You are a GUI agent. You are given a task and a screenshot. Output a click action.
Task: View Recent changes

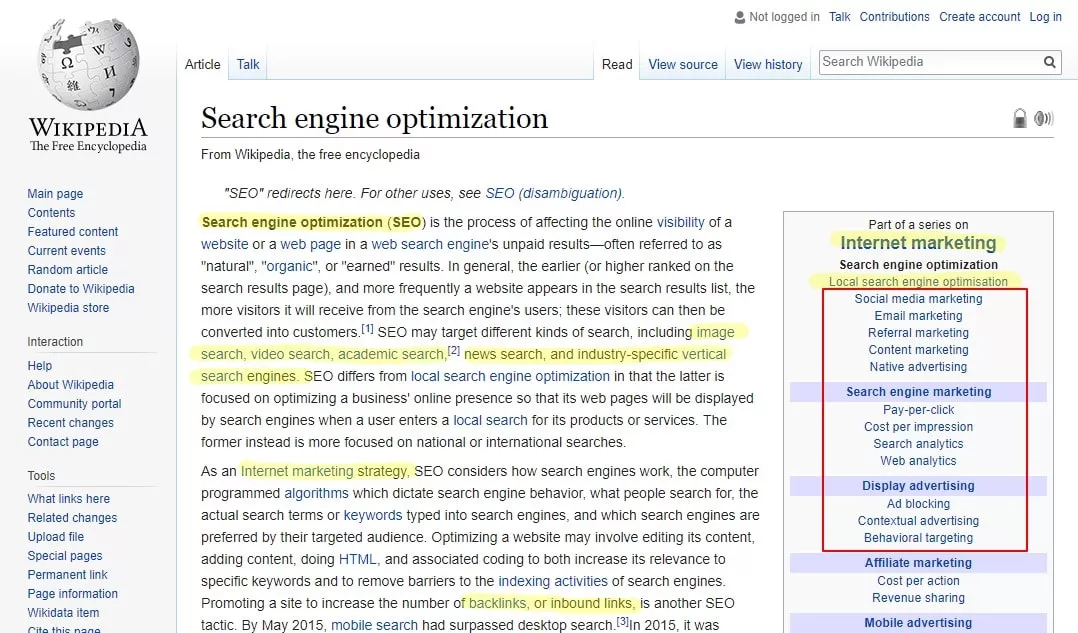[71, 423]
